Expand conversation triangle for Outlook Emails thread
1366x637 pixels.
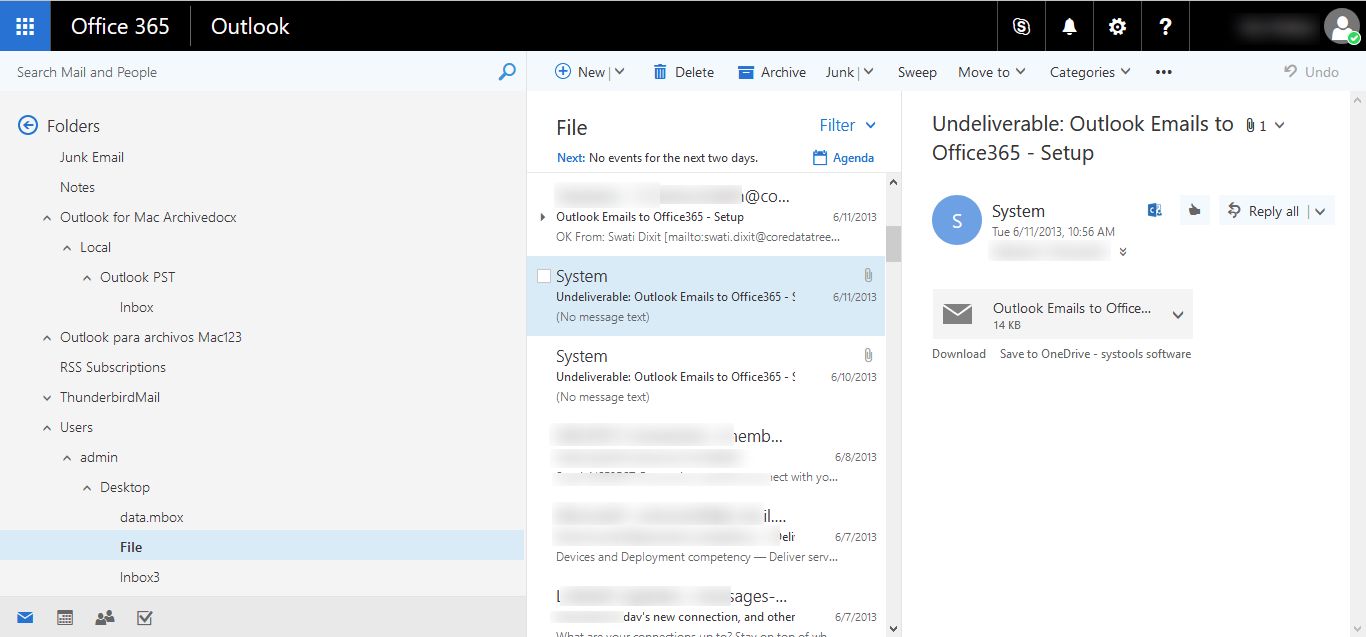coord(543,217)
